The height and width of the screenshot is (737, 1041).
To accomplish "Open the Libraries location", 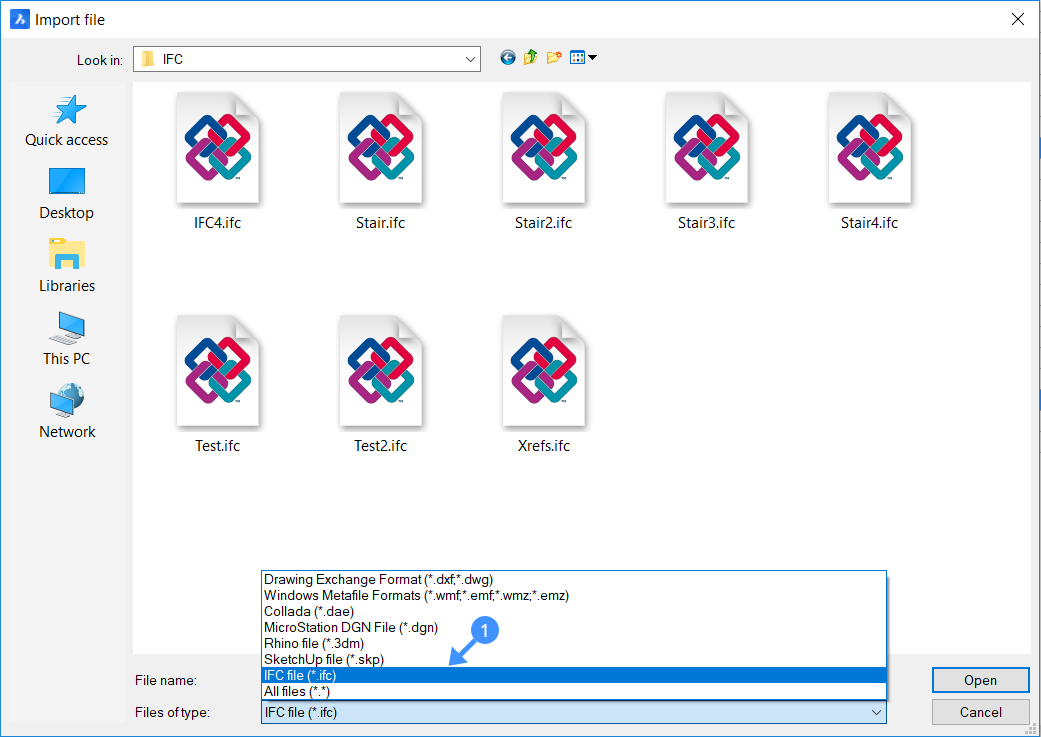I will [x=67, y=267].
